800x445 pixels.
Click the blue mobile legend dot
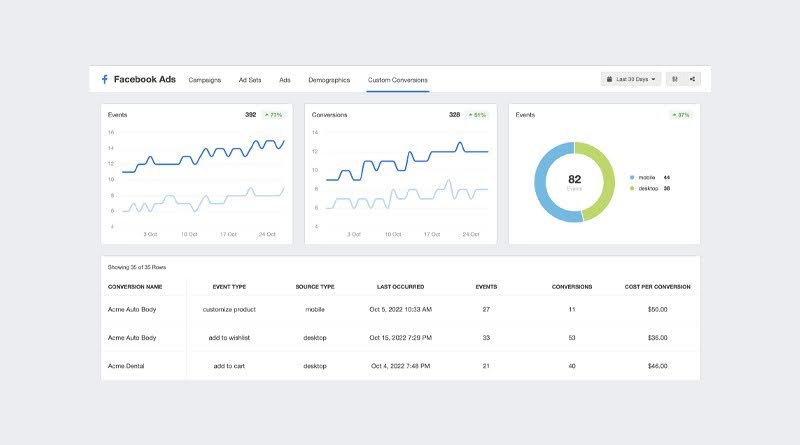click(632, 178)
